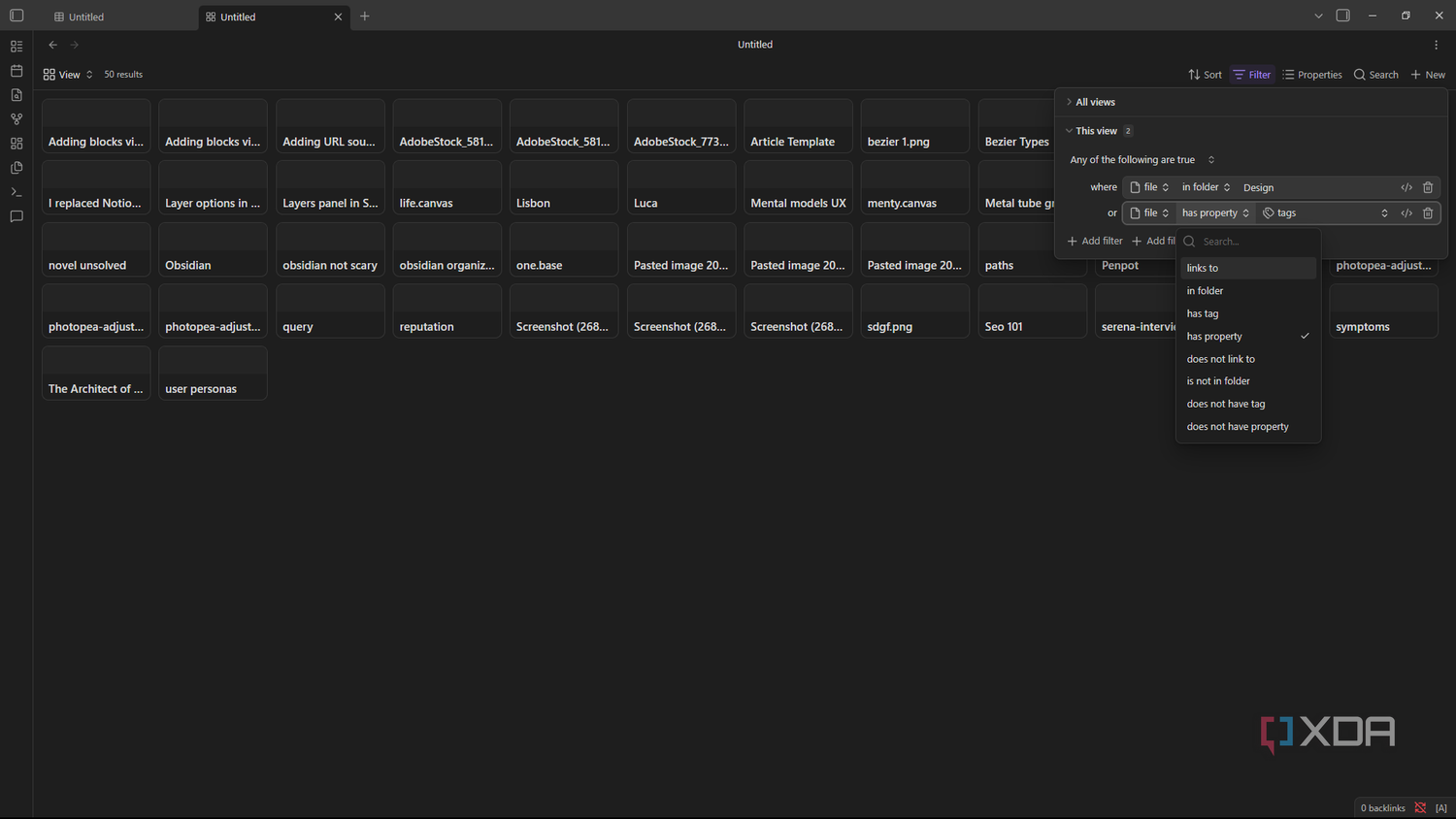Click code icon on the tags filter row
Image resolution: width=1456 pixels, height=819 pixels.
tap(1406, 213)
